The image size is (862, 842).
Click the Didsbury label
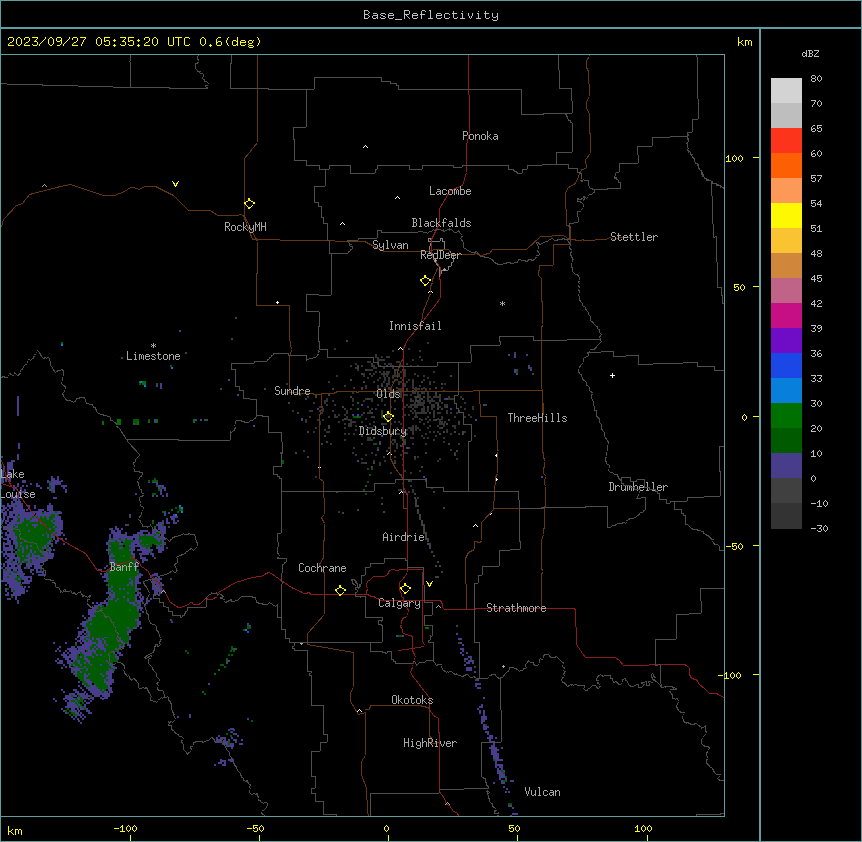pos(383,431)
